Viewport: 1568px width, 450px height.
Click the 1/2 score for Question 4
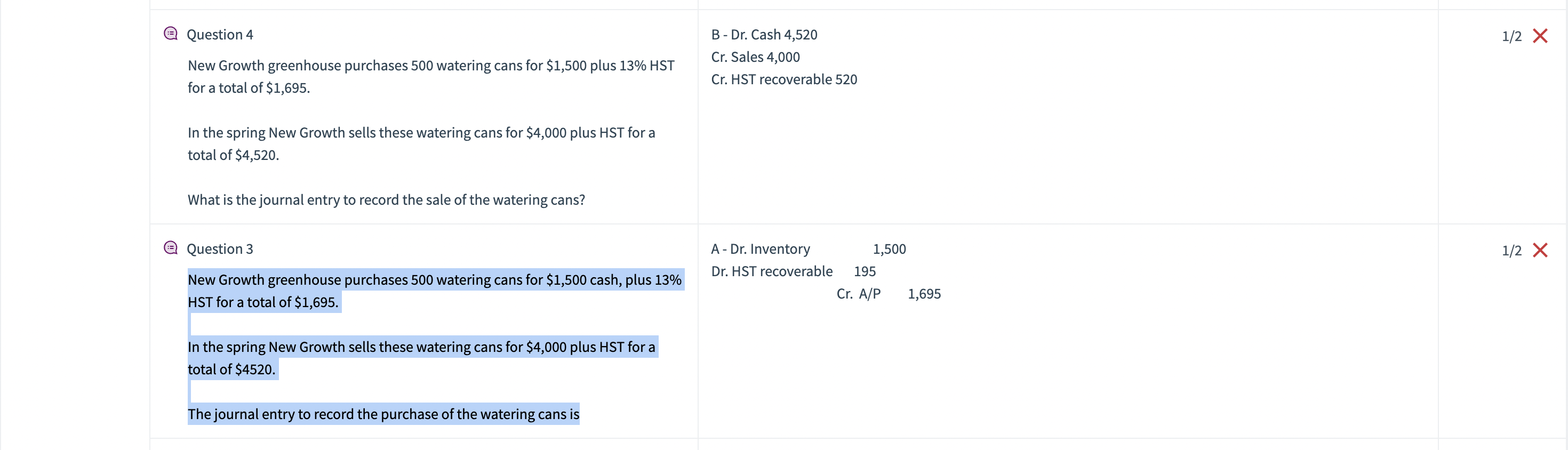pyautogui.click(x=1513, y=35)
